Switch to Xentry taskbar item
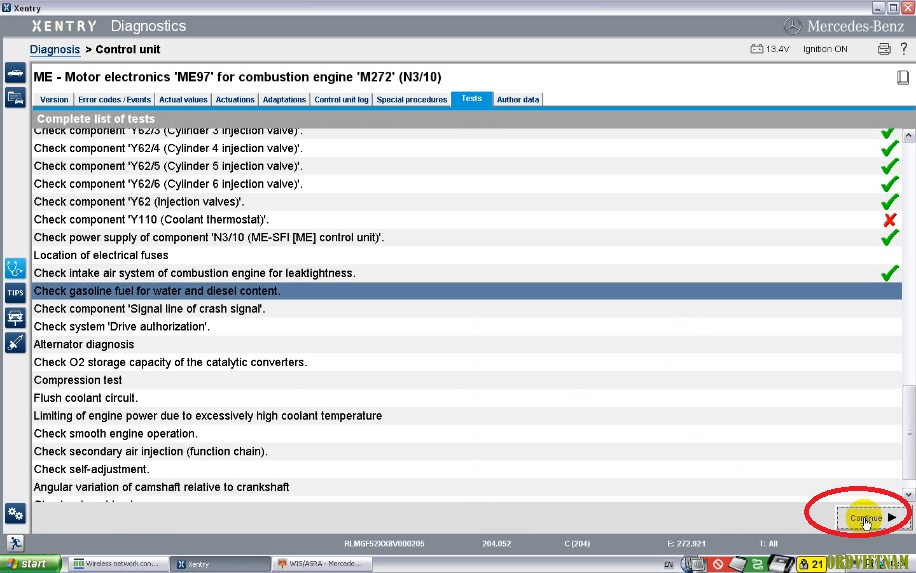The width and height of the screenshot is (916, 573). 221,564
